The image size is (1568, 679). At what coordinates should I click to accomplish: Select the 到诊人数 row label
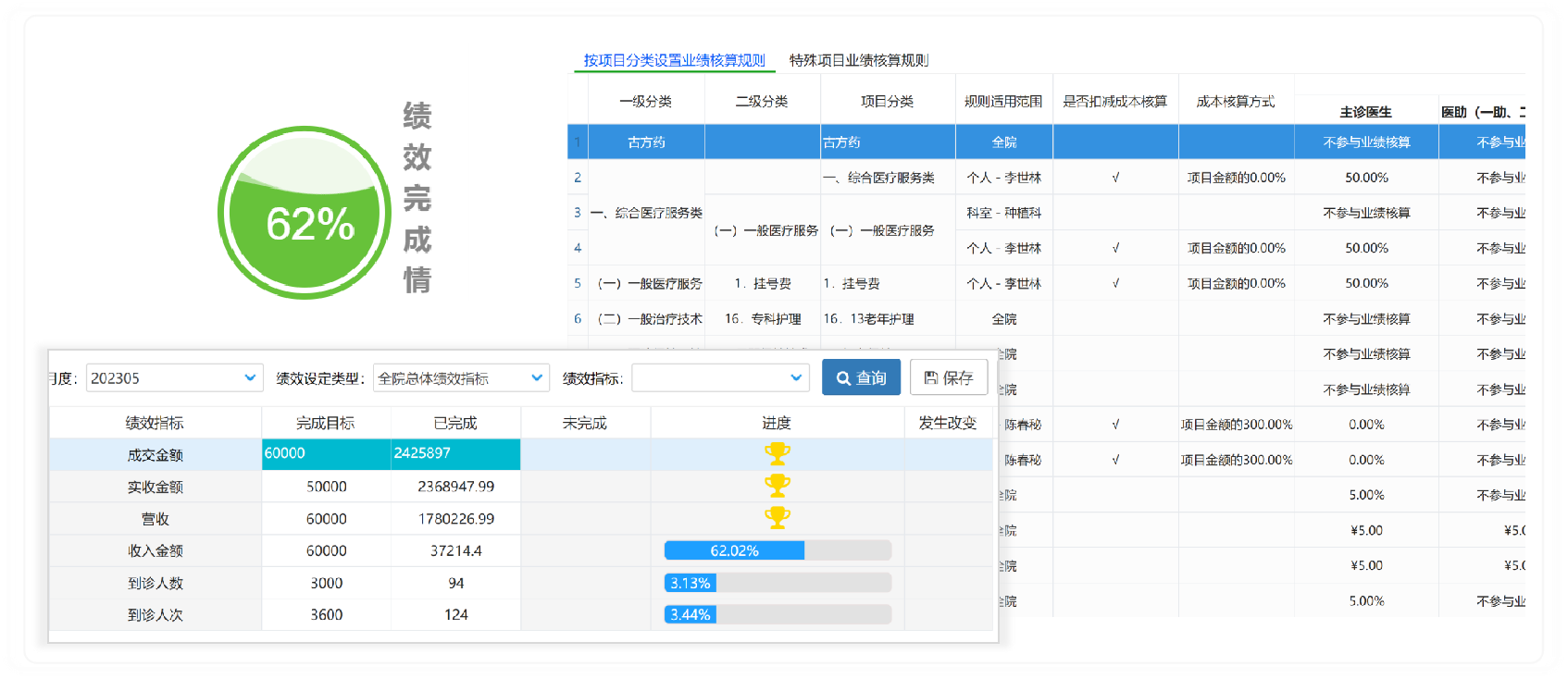[155, 583]
